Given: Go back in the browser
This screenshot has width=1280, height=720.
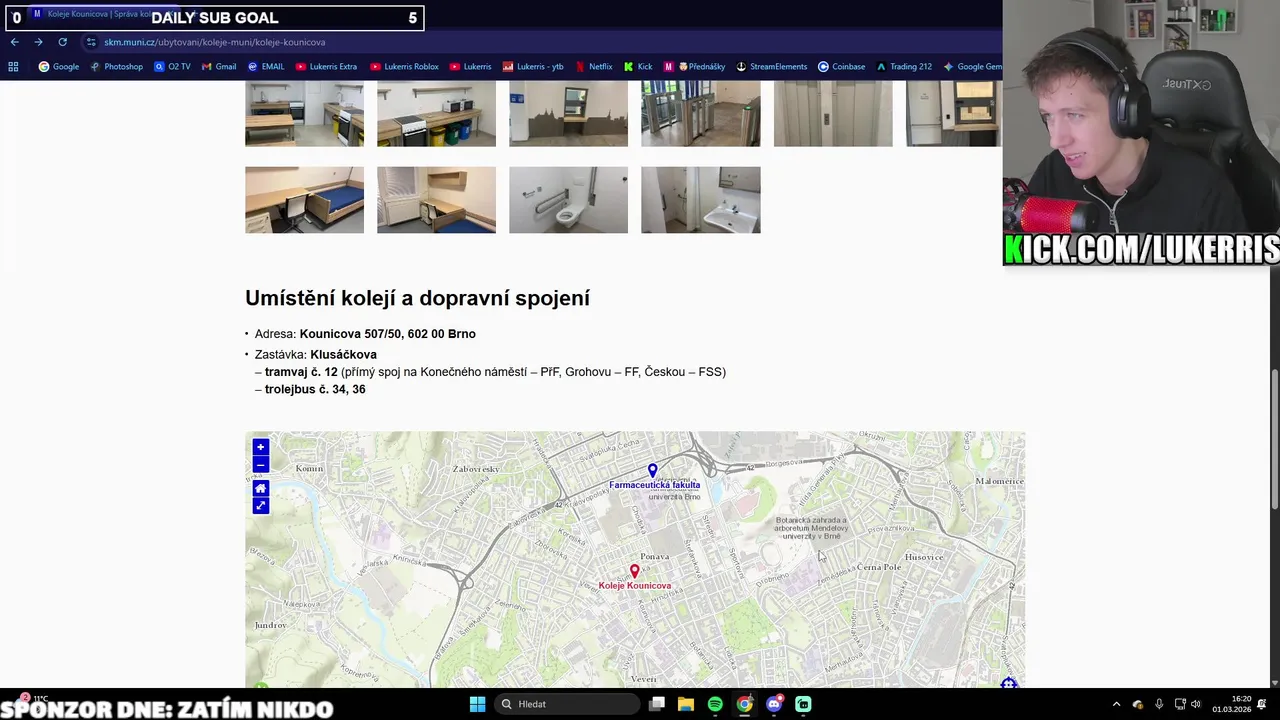Looking at the screenshot, I should click(14, 42).
